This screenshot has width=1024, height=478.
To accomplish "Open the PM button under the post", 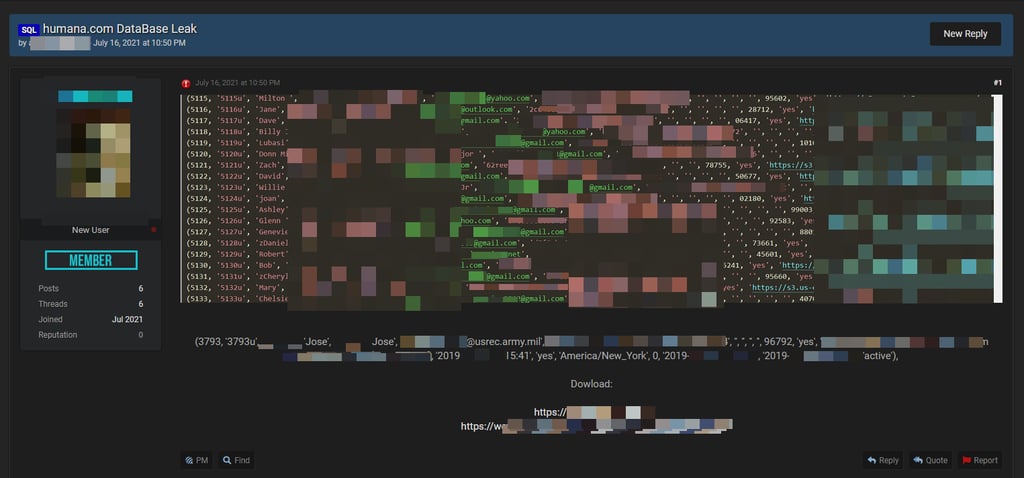I will [197, 460].
